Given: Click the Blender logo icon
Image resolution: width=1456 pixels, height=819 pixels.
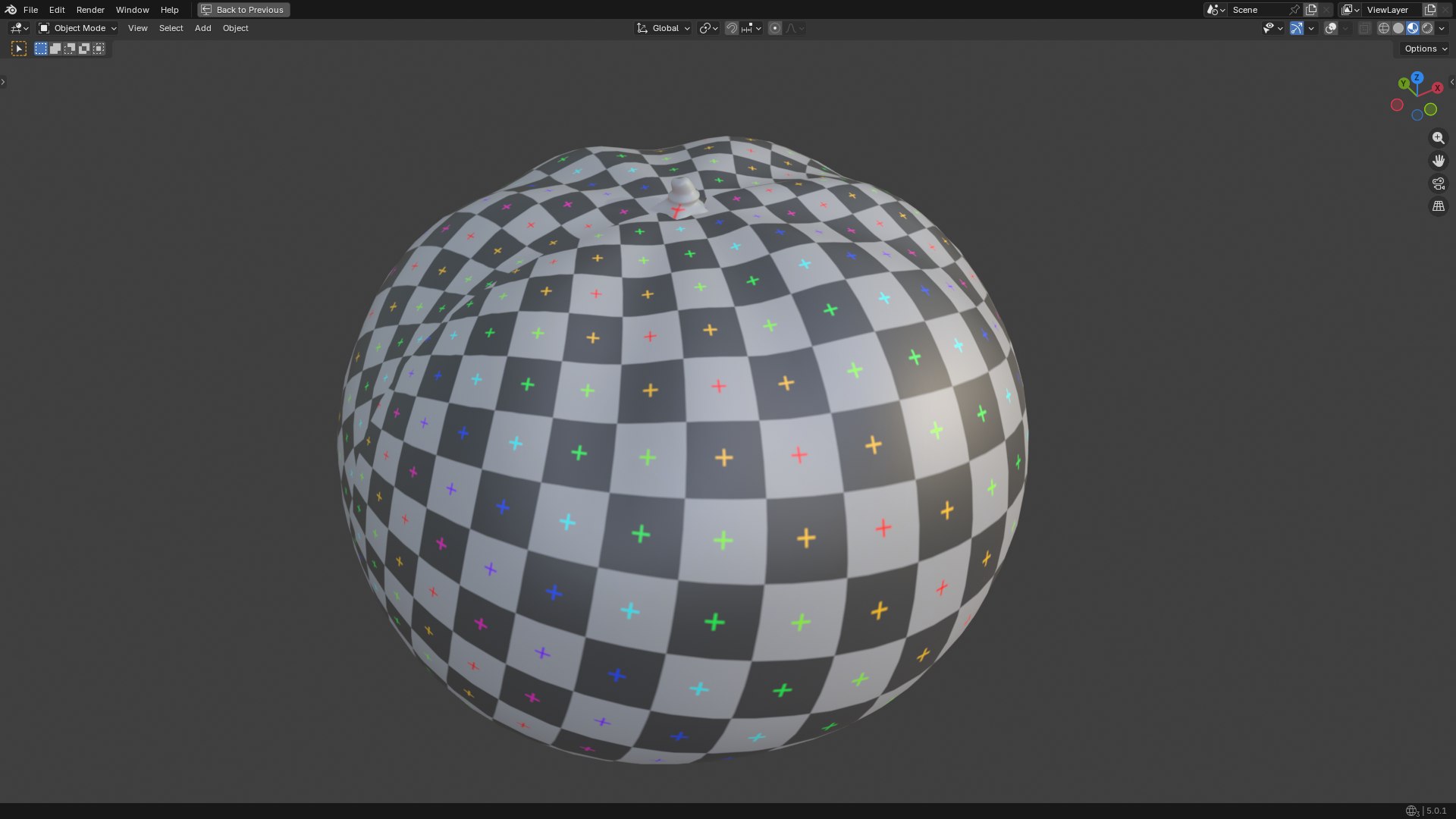Looking at the screenshot, I should (11, 10).
